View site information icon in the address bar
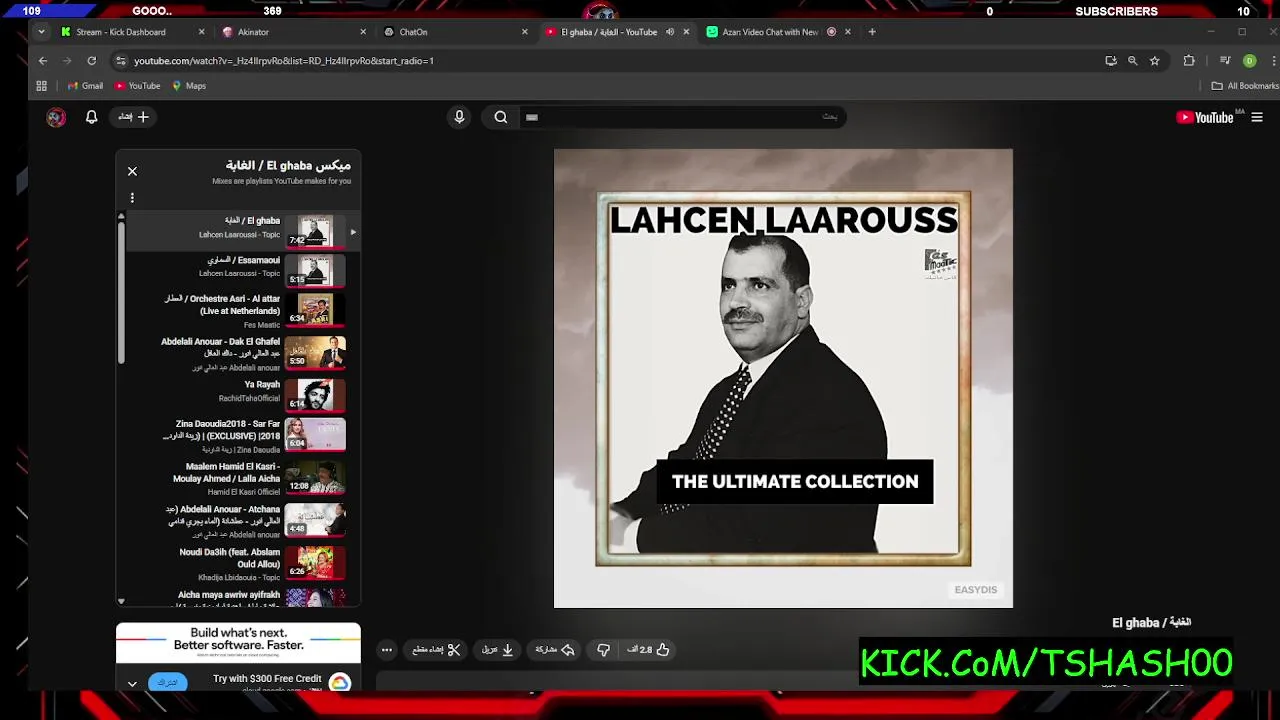This screenshot has height=720, width=1280. 120,61
